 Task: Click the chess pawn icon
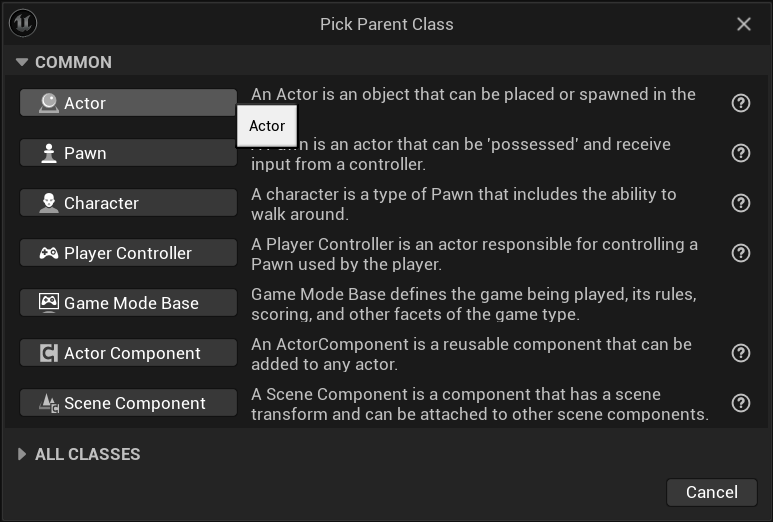point(48,153)
